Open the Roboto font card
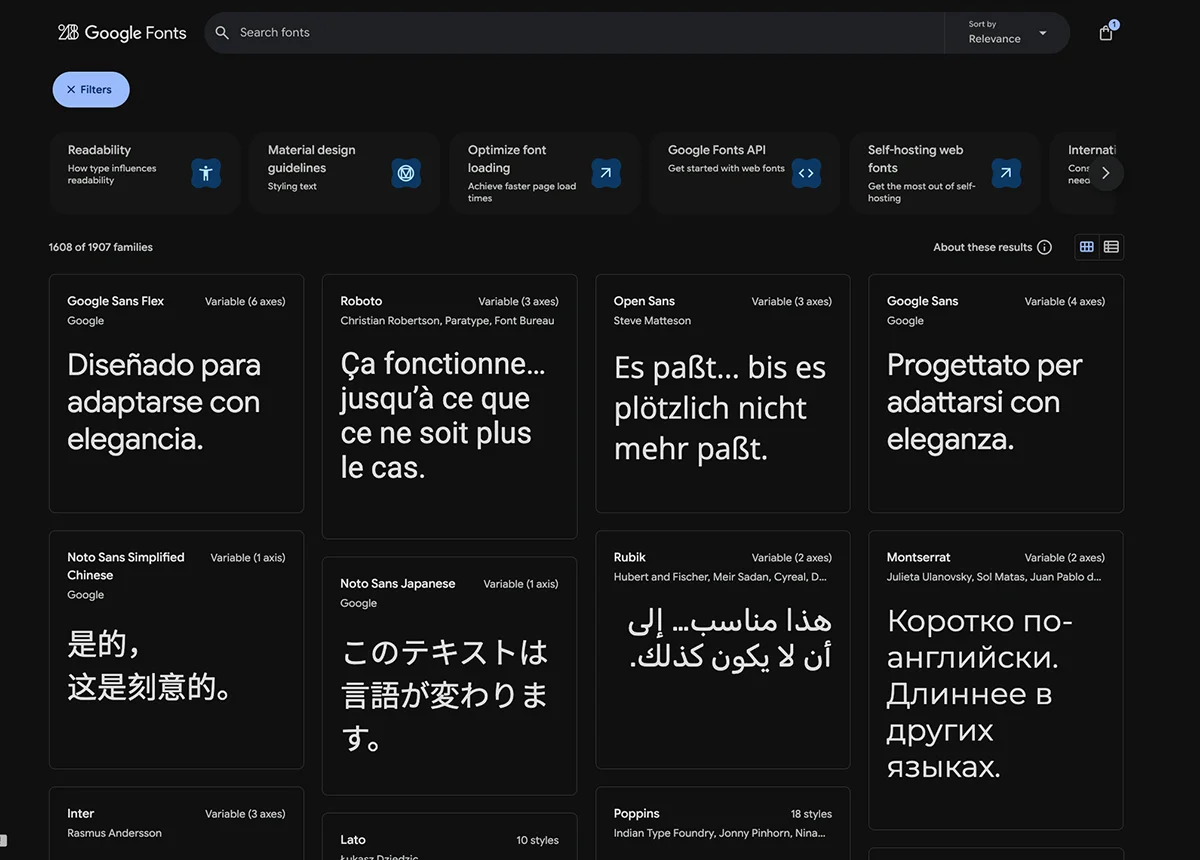The image size is (1200, 860). [449, 406]
